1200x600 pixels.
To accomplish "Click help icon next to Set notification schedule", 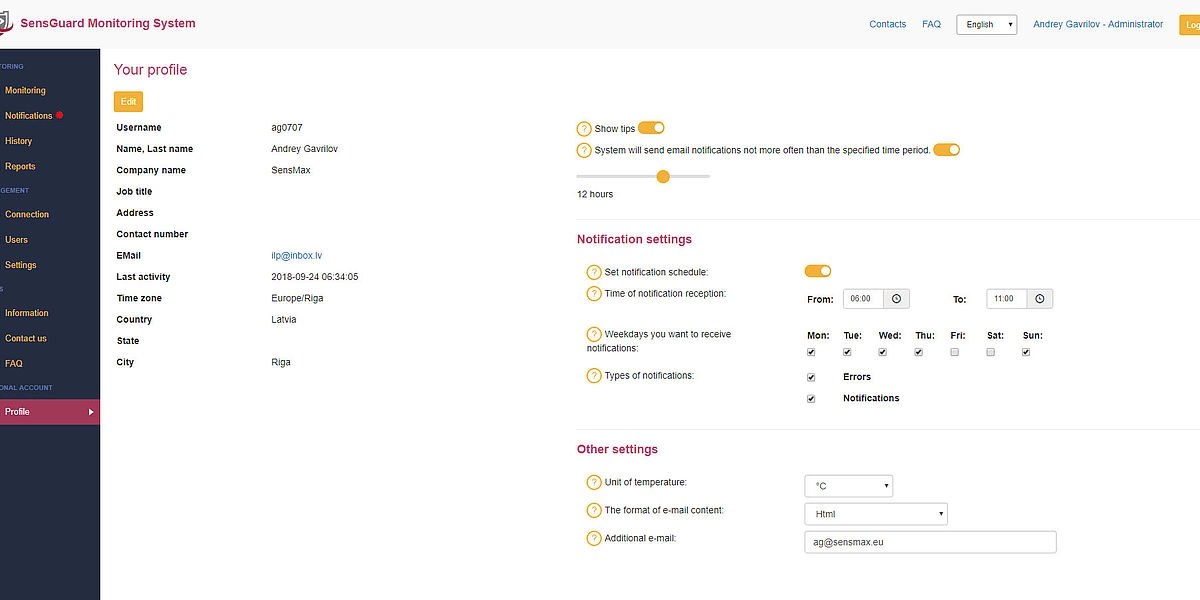I will click(x=594, y=272).
